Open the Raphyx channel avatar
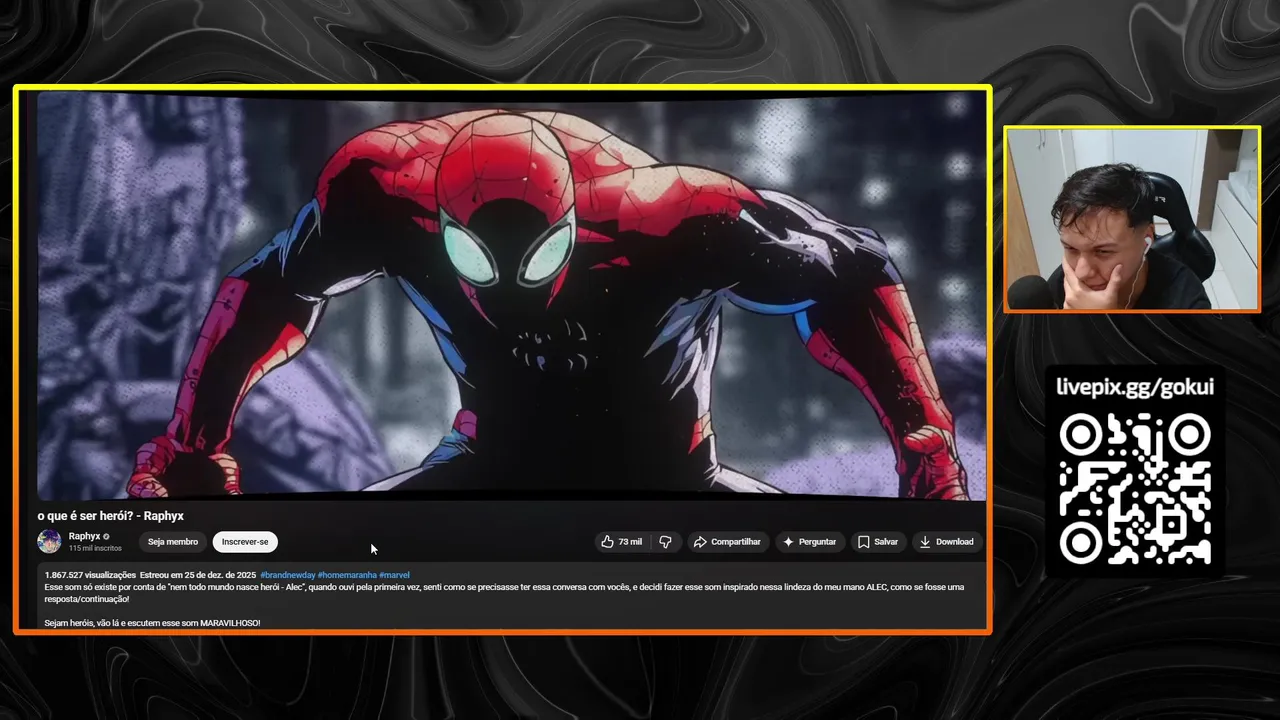 49,542
